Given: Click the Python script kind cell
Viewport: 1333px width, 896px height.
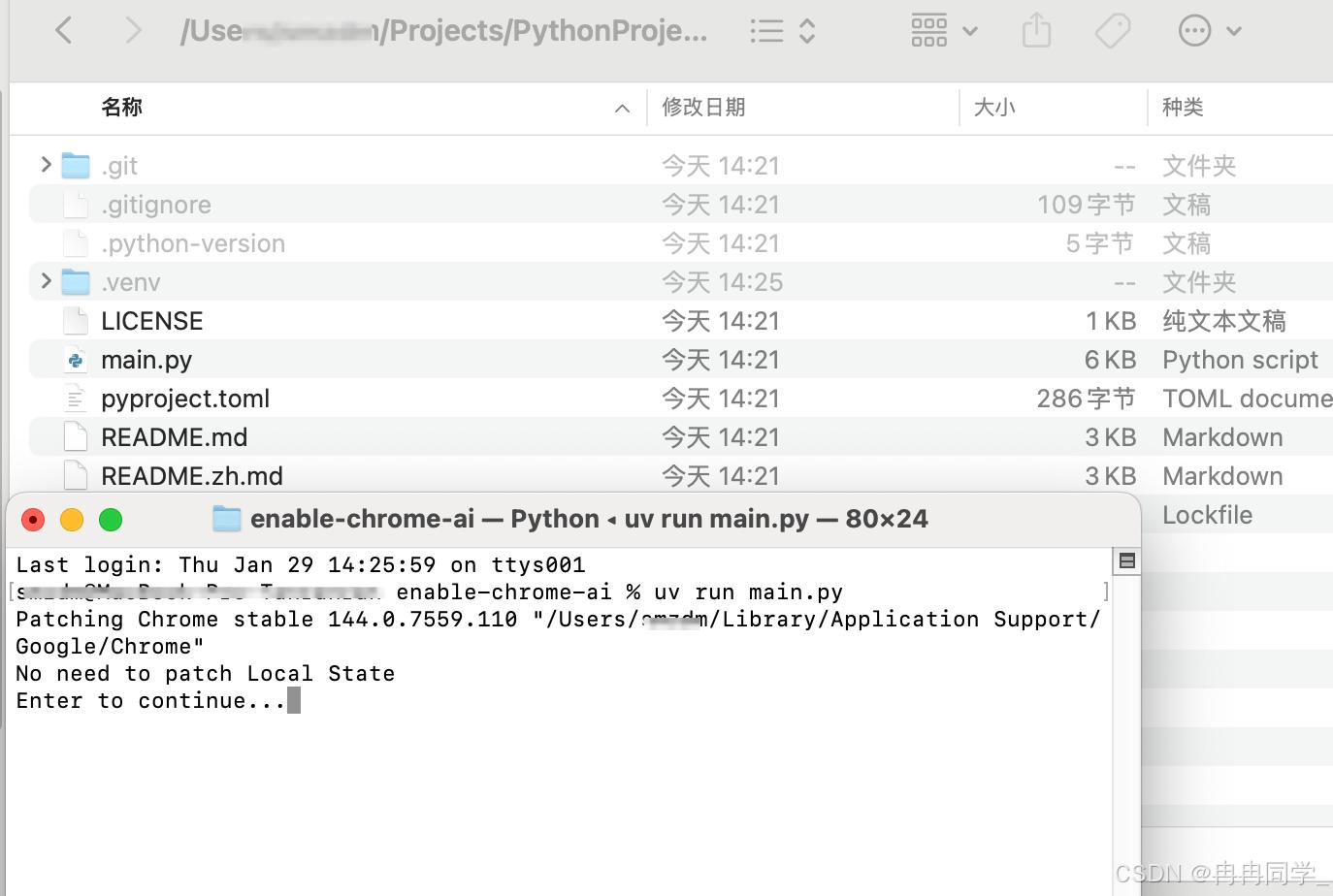Looking at the screenshot, I should 1240,360.
